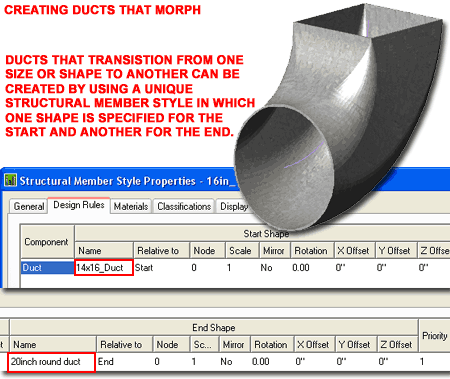Switch to the General tab
450x379 pixels.
29,206
